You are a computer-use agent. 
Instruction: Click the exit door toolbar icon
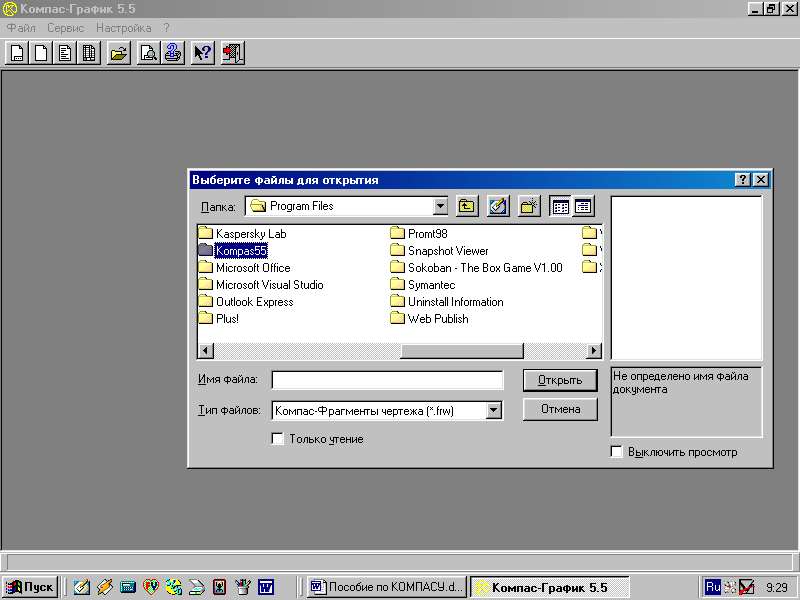pos(232,53)
